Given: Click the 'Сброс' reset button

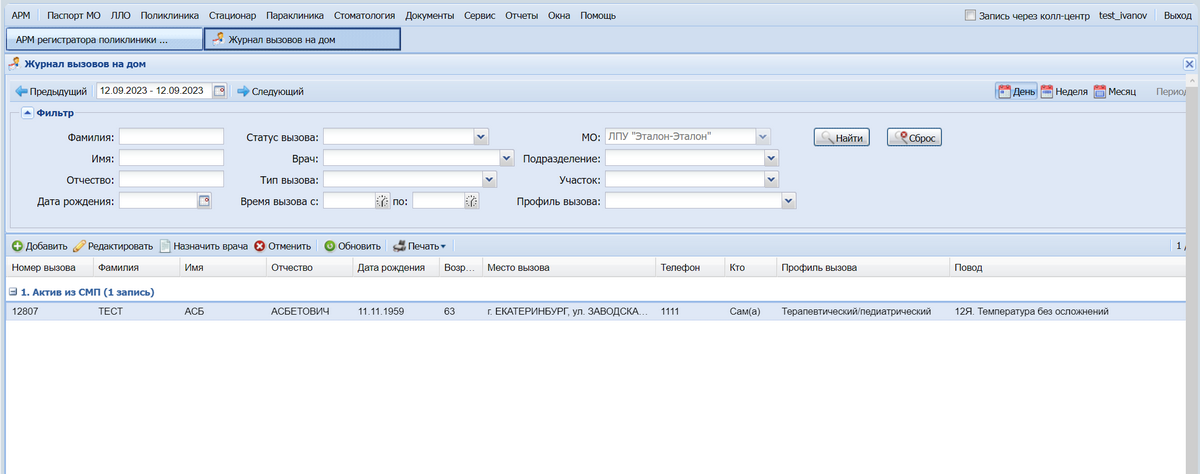Looking at the screenshot, I should click(914, 138).
